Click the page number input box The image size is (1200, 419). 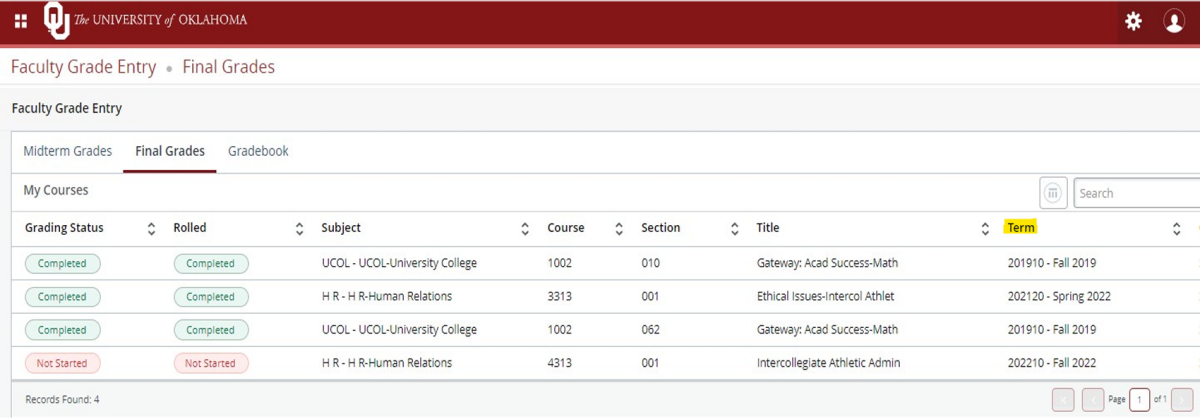[1139, 400]
